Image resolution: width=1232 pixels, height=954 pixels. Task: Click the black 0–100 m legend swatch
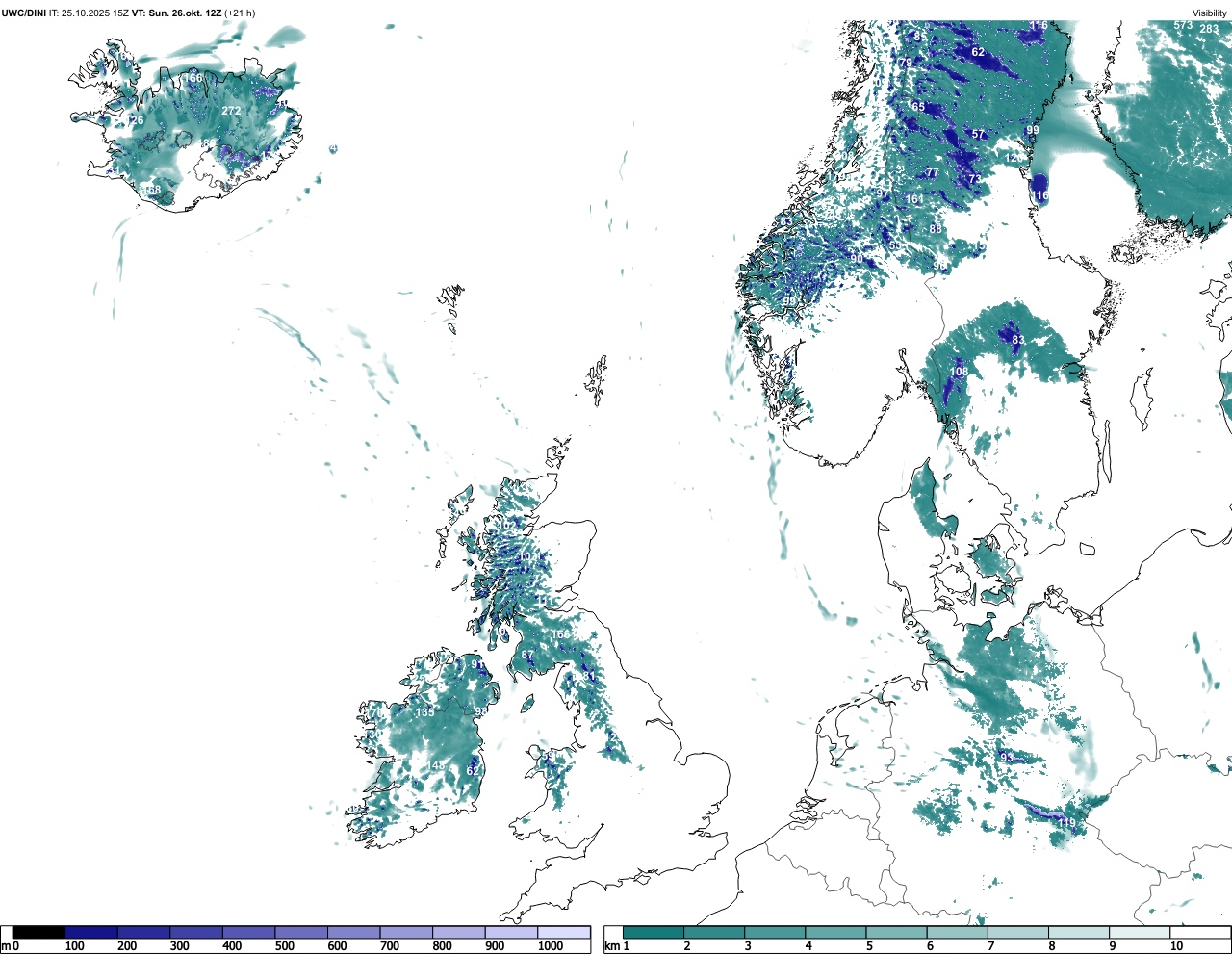click(x=39, y=932)
